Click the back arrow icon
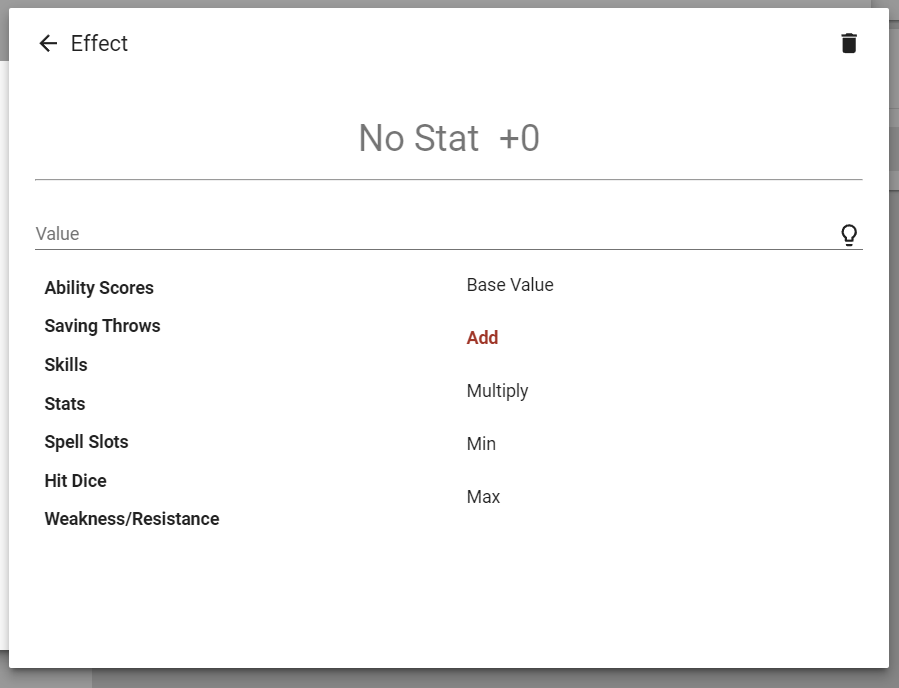The height and width of the screenshot is (688, 899). (48, 43)
